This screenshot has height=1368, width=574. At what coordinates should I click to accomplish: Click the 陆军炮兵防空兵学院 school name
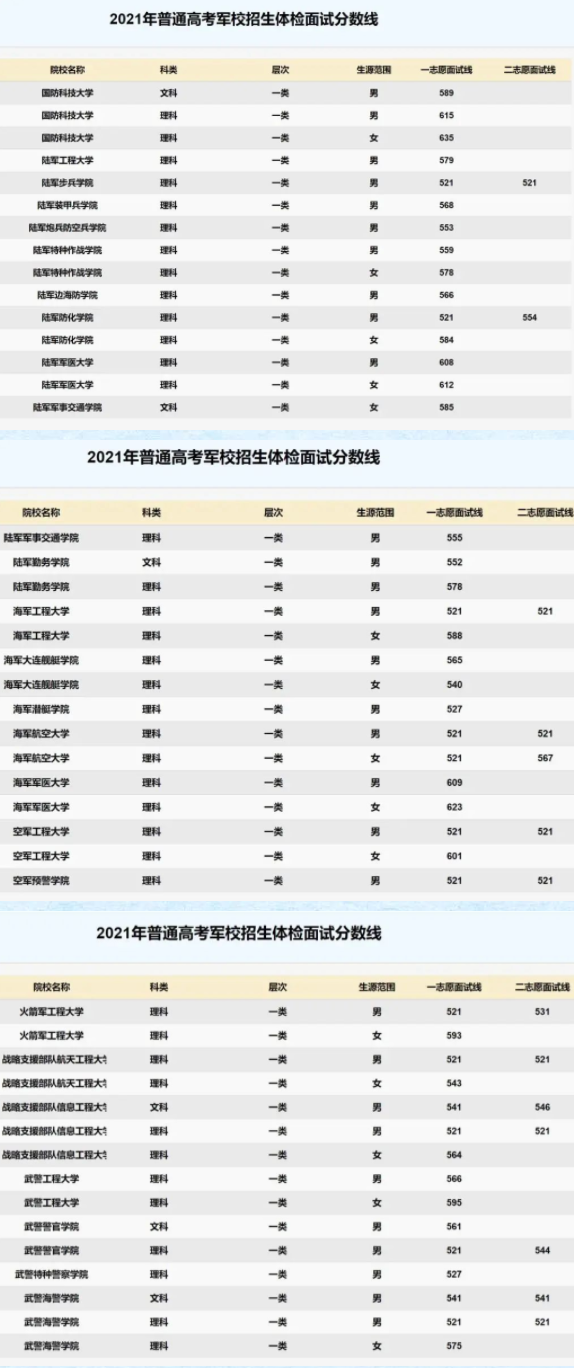tap(67, 228)
